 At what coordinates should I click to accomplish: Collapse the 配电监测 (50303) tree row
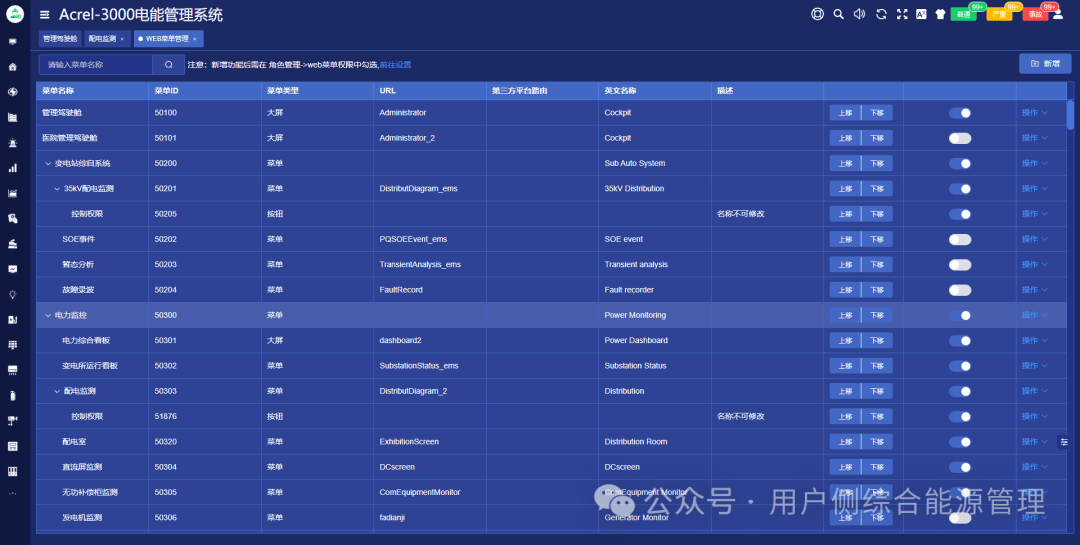(56, 391)
